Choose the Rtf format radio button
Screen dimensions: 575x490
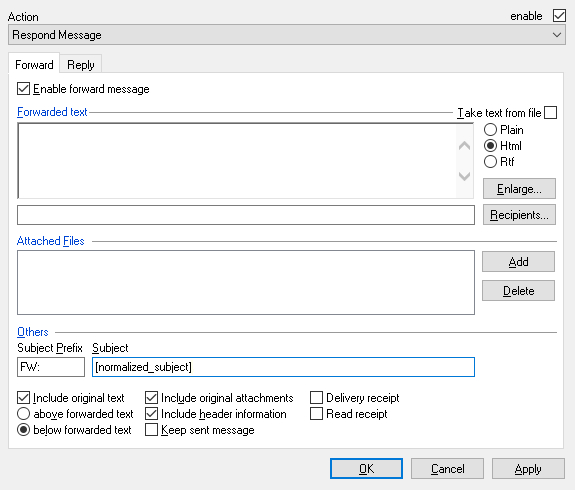point(490,162)
